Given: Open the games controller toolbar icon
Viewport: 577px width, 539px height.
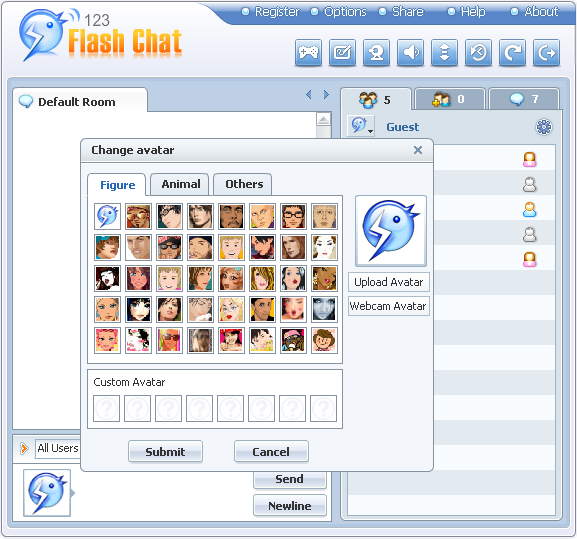Looking at the screenshot, I should coord(308,53).
